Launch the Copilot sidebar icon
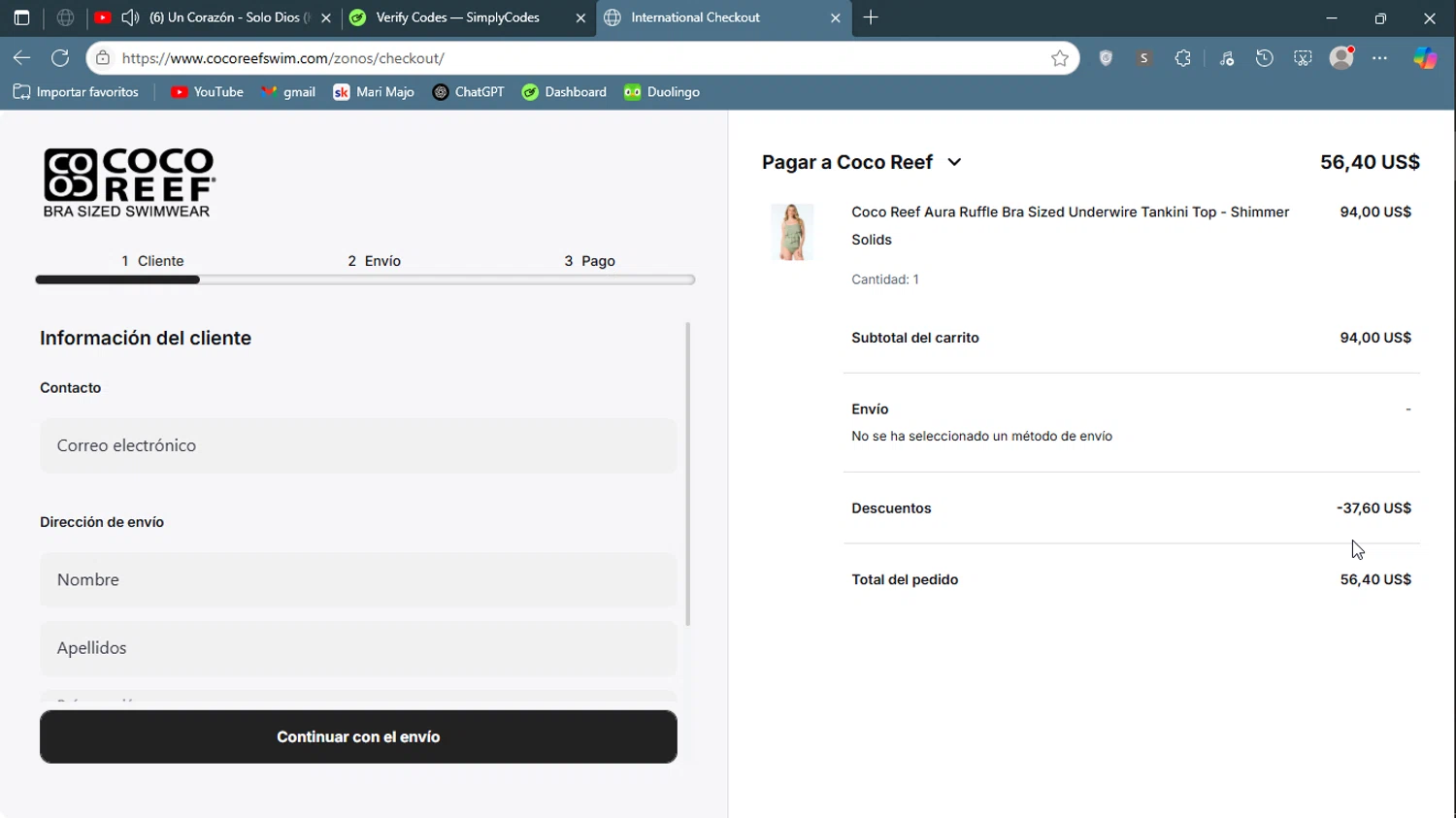Screen dimensions: 1456x818 (1425, 58)
